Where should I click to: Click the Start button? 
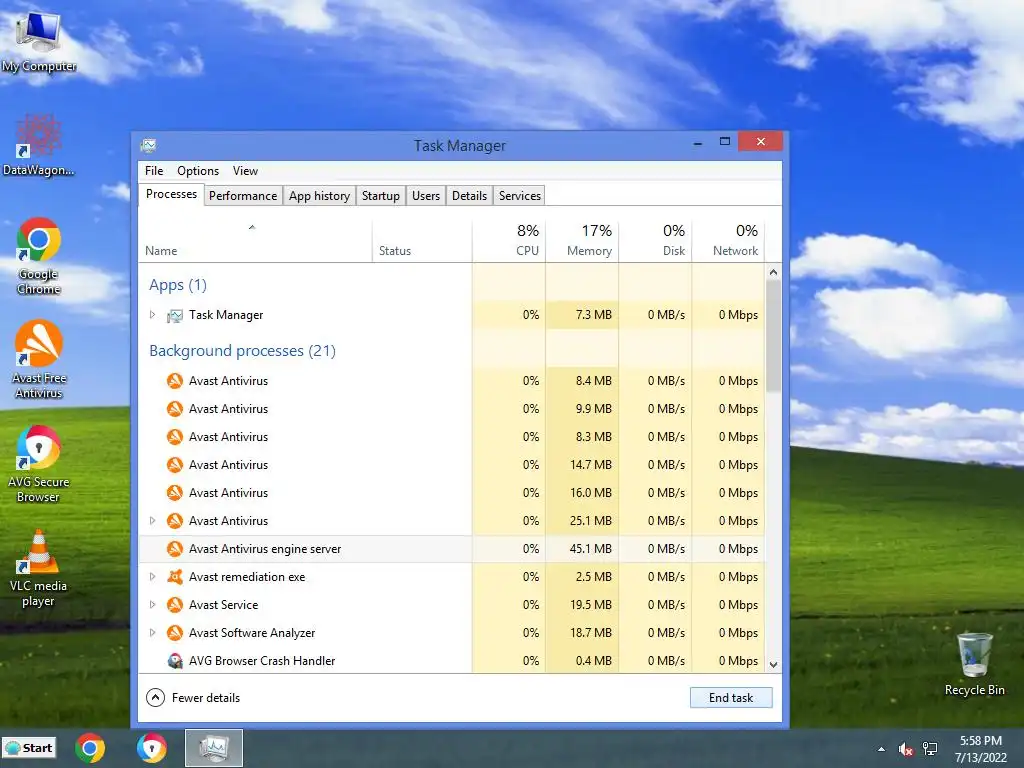point(29,748)
